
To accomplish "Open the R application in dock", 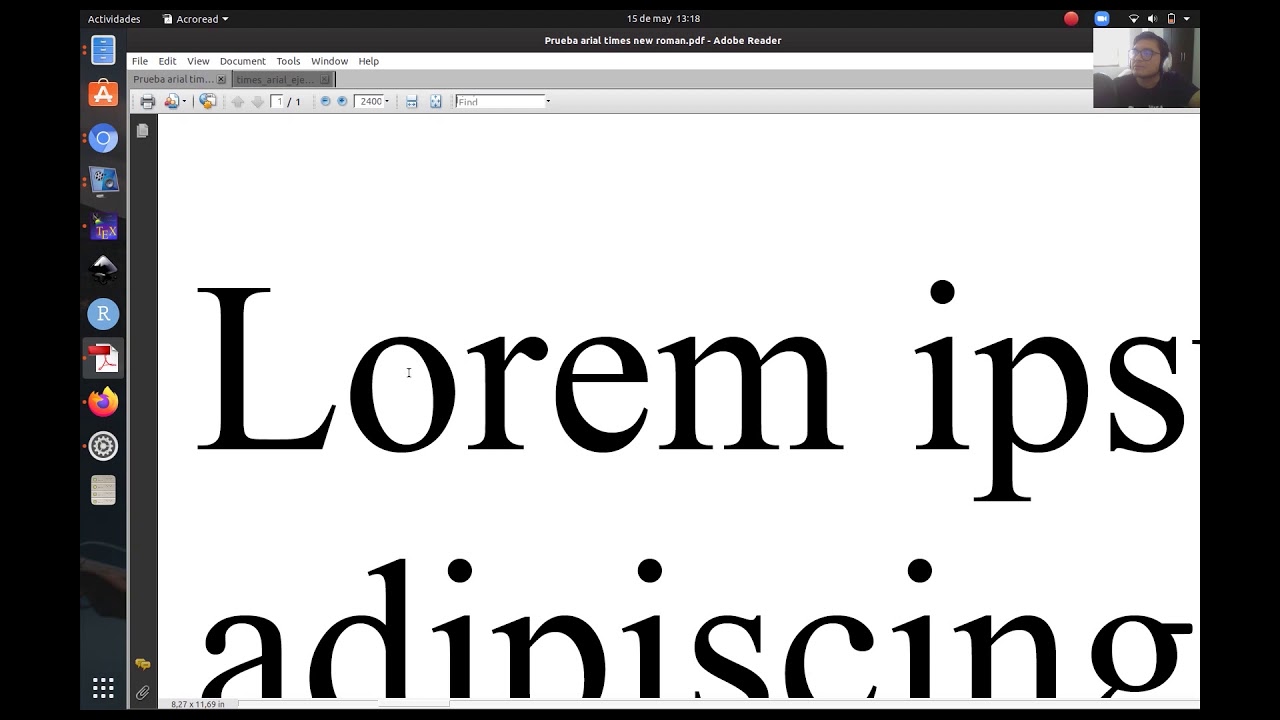I will pyautogui.click(x=103, y=314).
